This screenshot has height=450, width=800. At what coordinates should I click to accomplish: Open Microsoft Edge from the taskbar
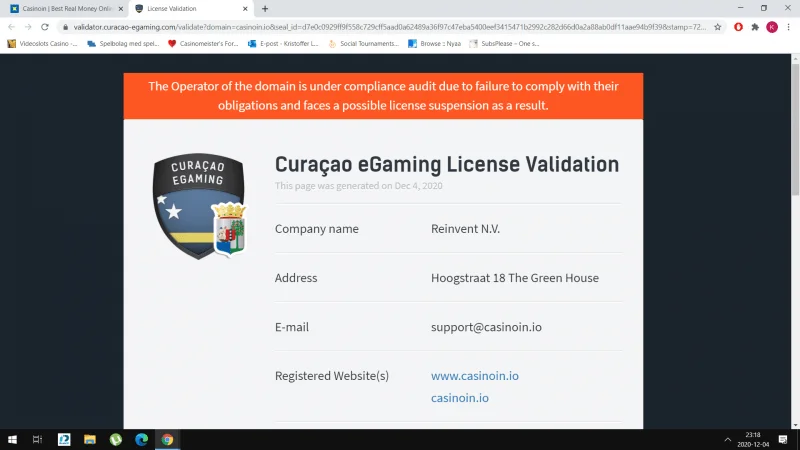tap(141, 439)
